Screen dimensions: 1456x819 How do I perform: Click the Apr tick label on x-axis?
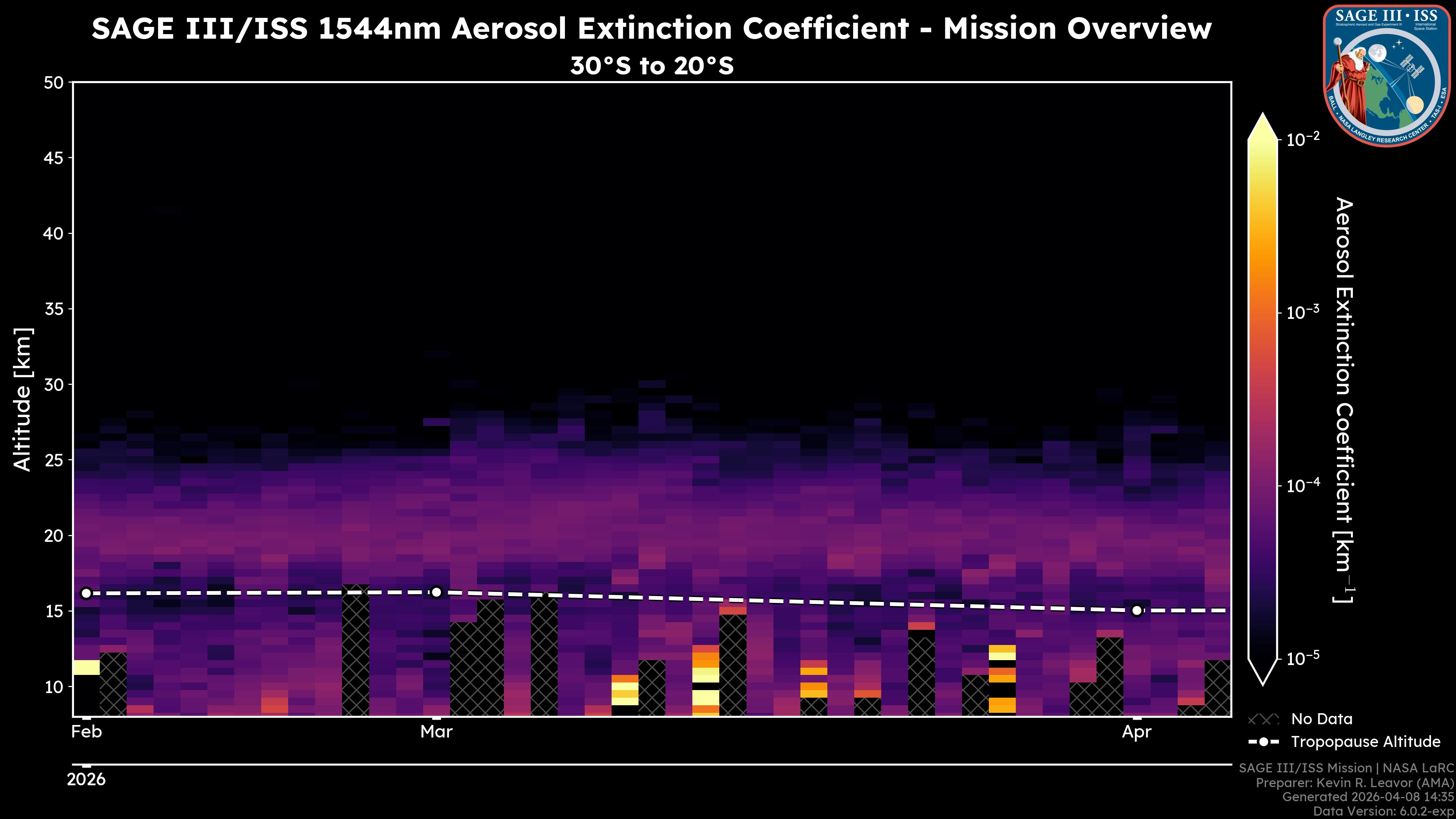1136,732
